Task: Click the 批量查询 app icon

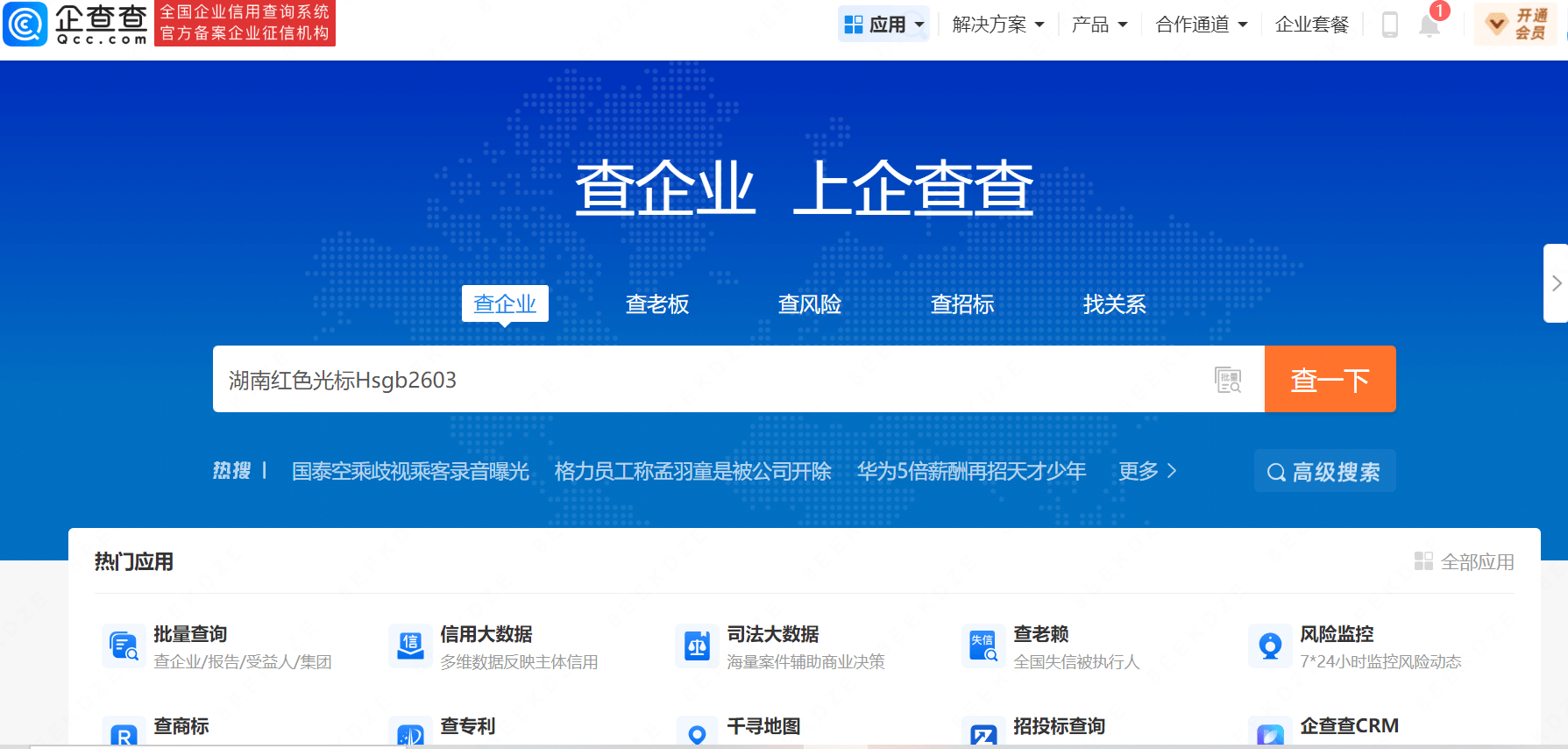Action: coord(124,646)
